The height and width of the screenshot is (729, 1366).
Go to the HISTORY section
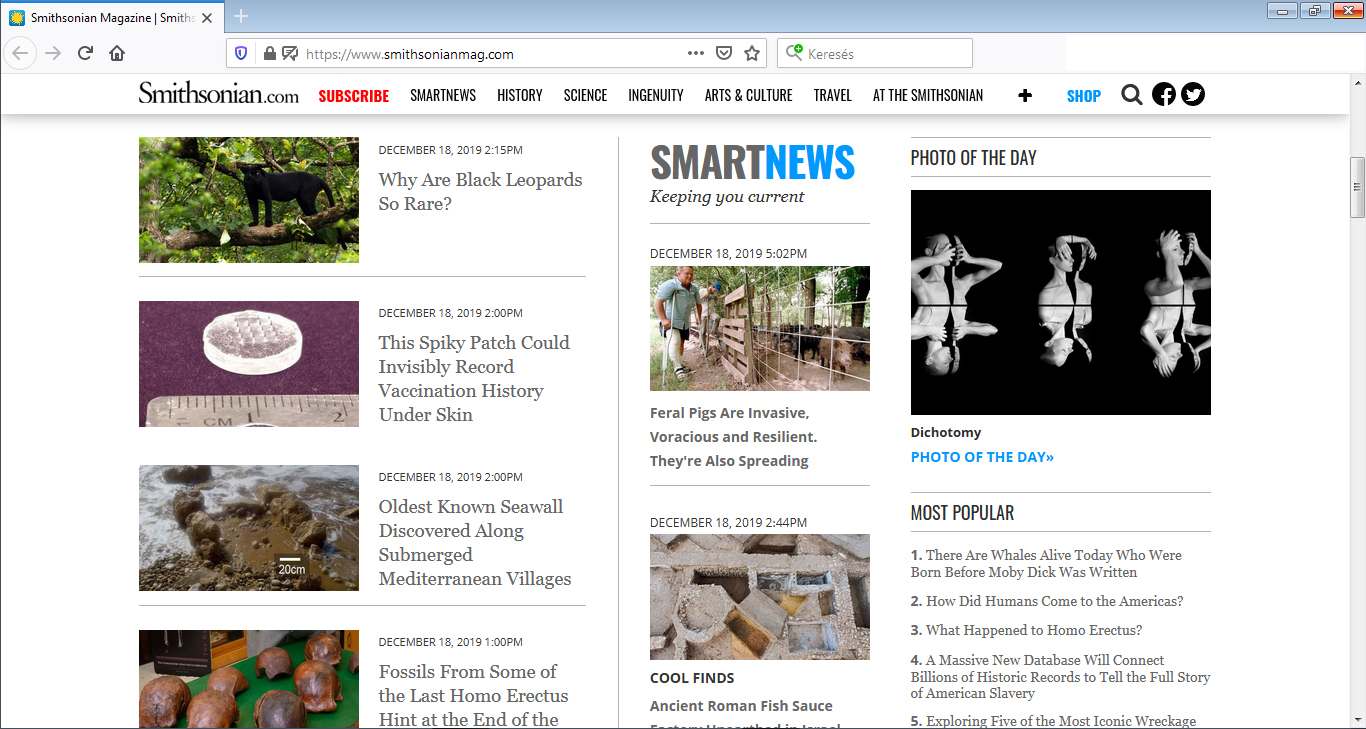pos(520,95)
